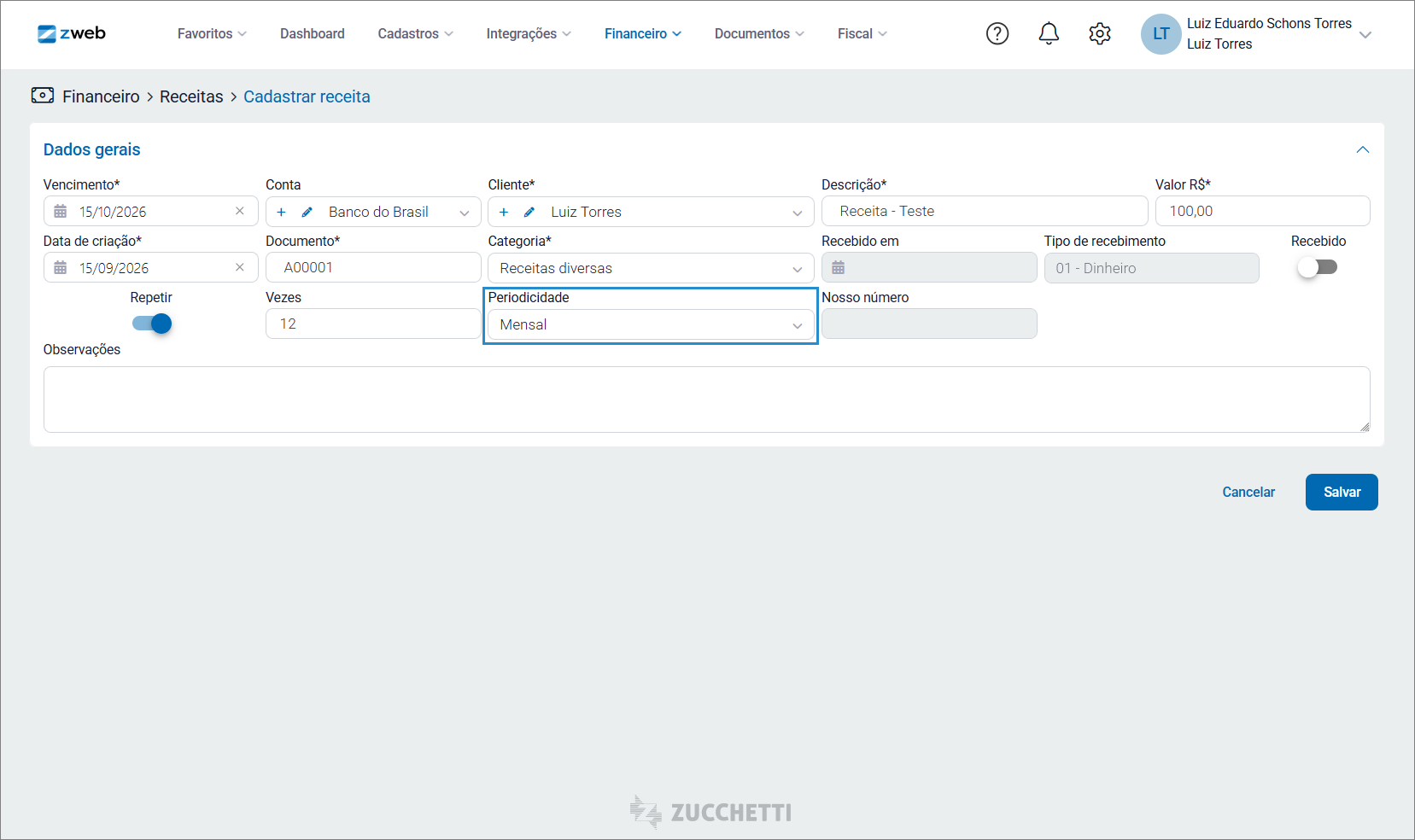Open calendar icon in Data de criação

point(61,267)
